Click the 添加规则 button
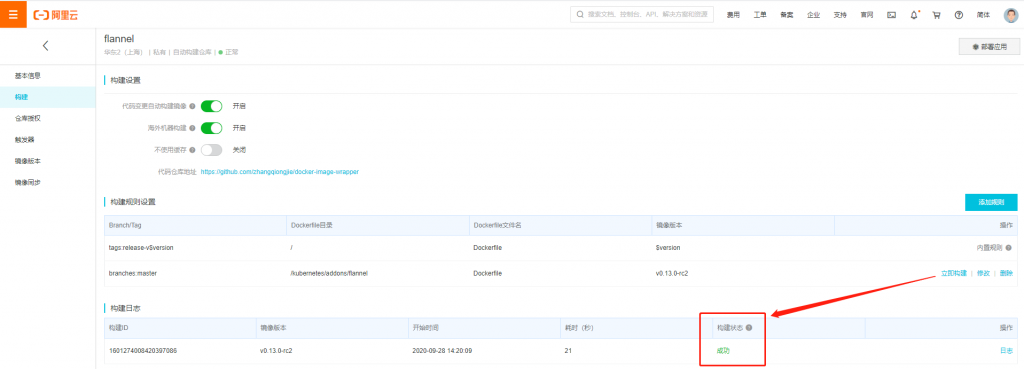The image size is (1024, 369). (991, 202)
